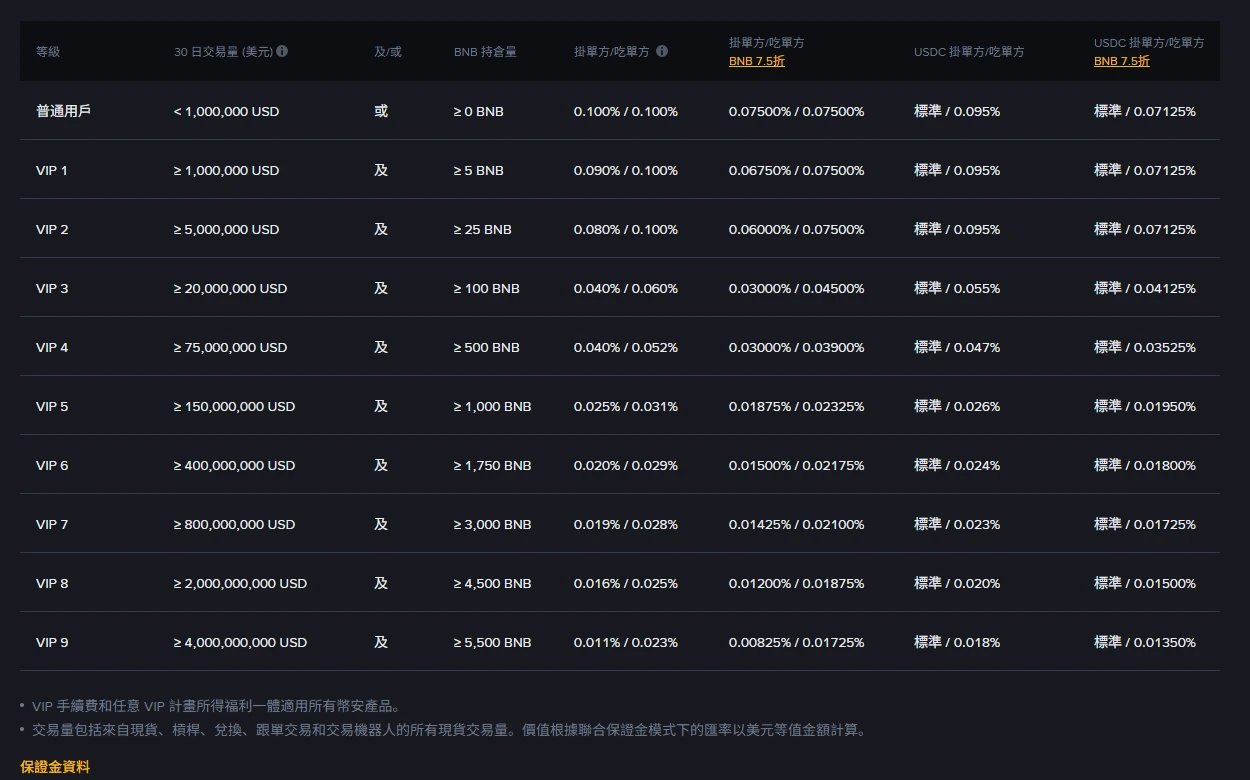Select the VIP 9 row label
The image size is (1250, 780).
tap(52, 642)
